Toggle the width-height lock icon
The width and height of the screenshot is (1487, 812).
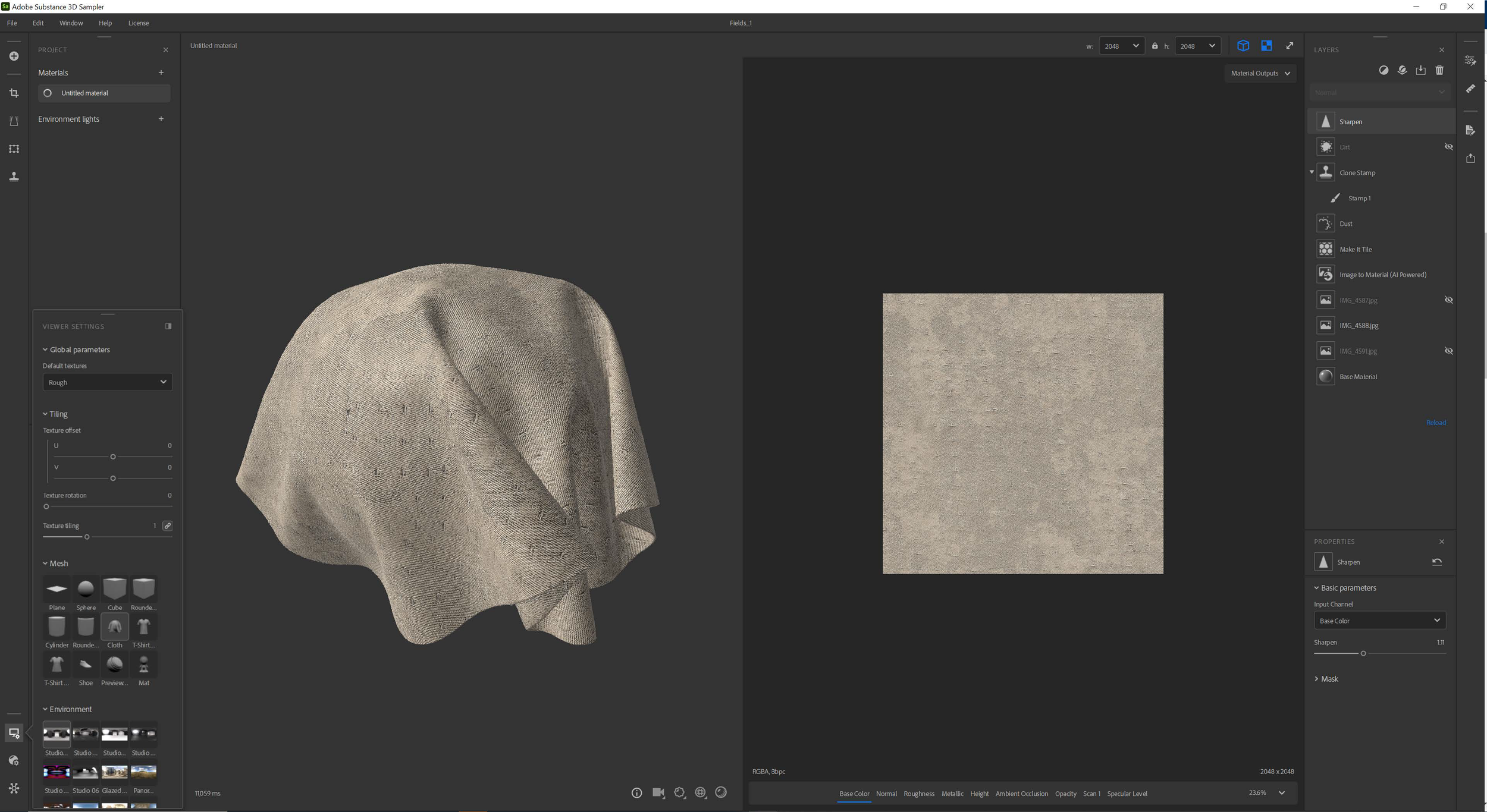coord(1155,46)
